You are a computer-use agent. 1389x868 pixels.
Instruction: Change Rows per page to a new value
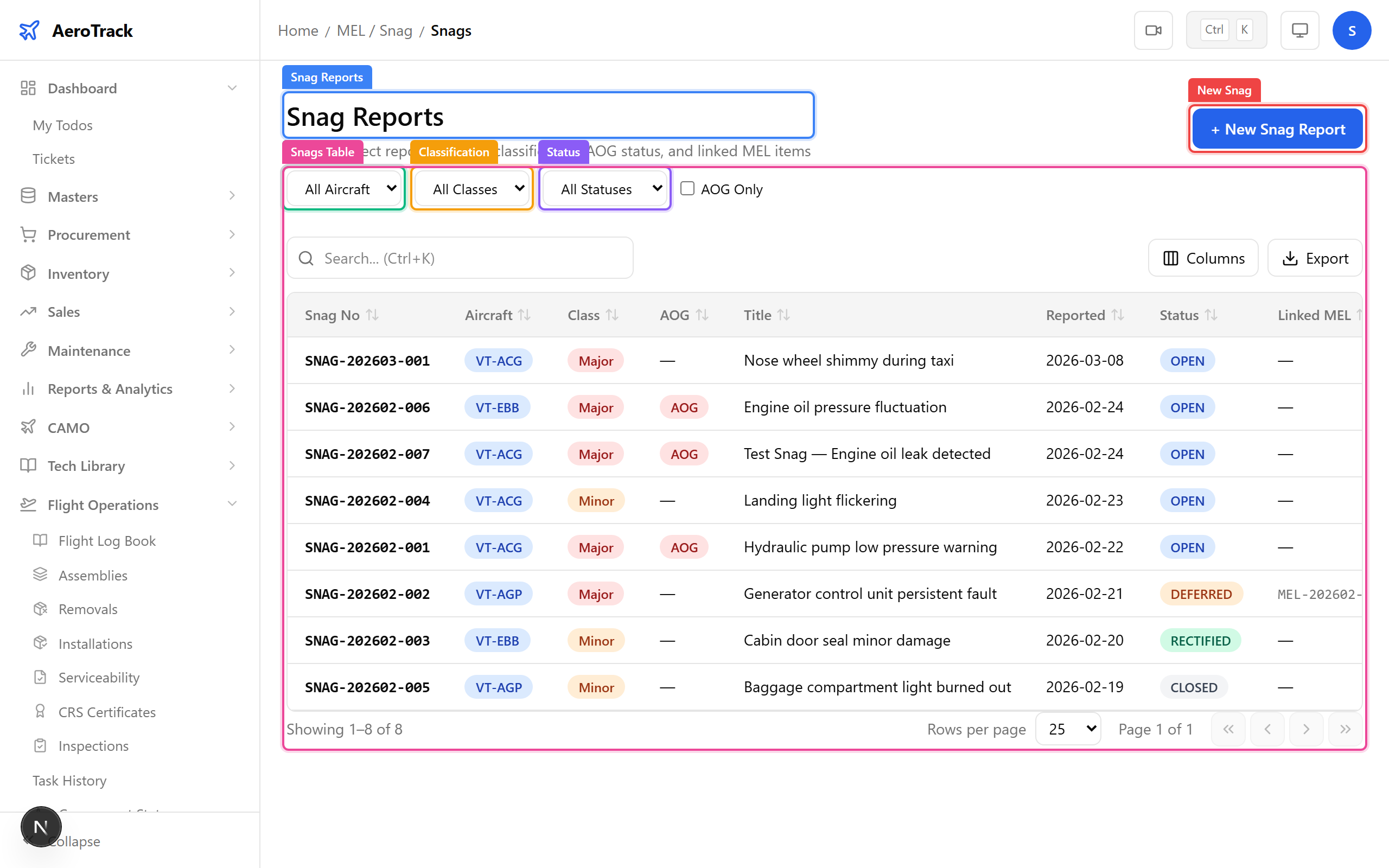point(1067,729)
